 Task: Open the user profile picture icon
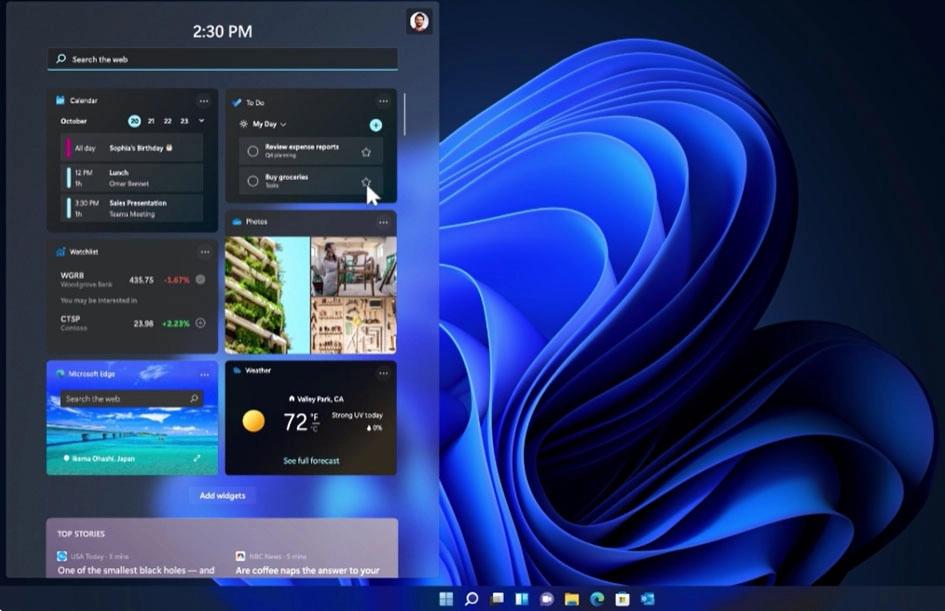(419, 22)
